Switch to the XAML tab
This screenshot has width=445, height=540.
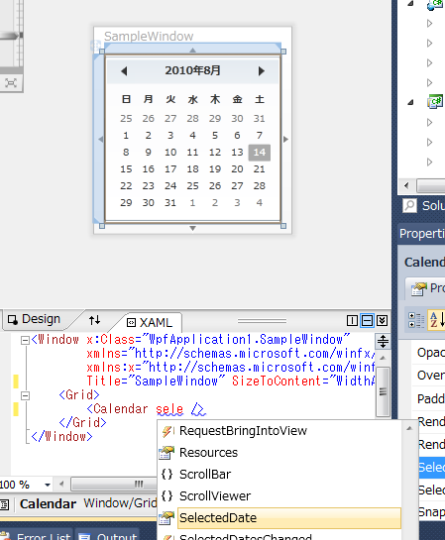150,322
